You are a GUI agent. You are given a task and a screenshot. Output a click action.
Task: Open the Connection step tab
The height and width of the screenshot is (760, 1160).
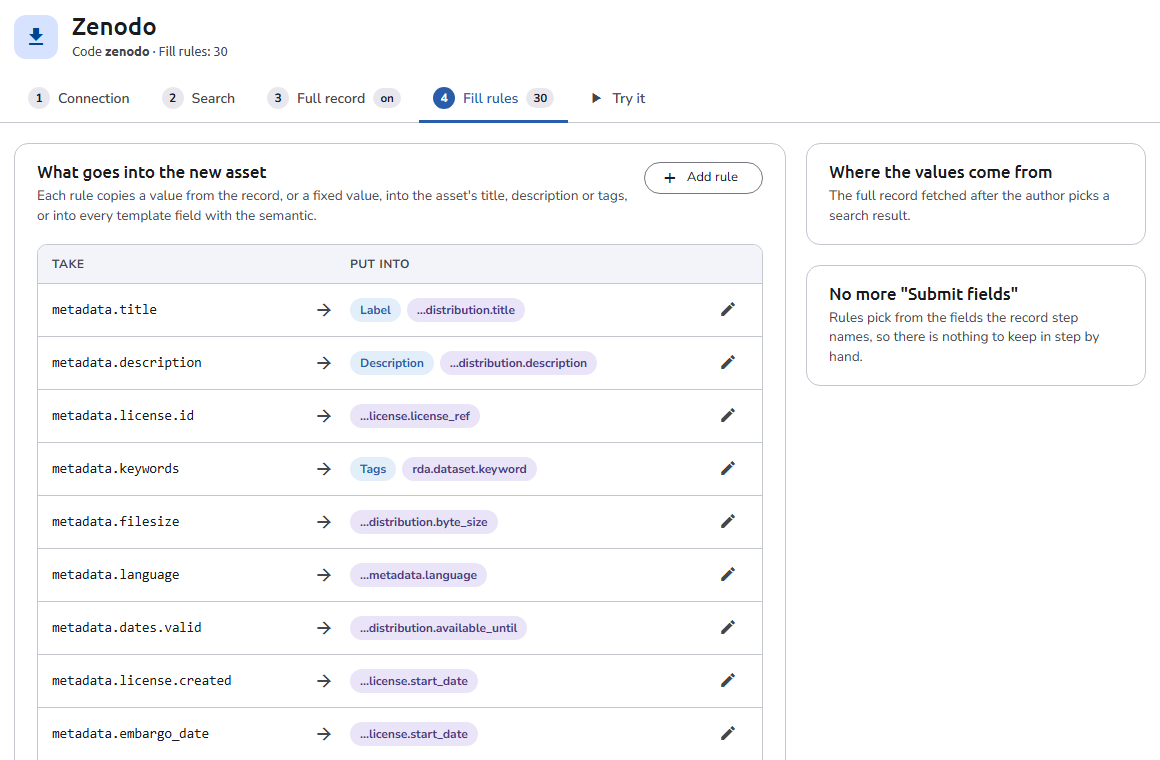[x=79, y=98]
